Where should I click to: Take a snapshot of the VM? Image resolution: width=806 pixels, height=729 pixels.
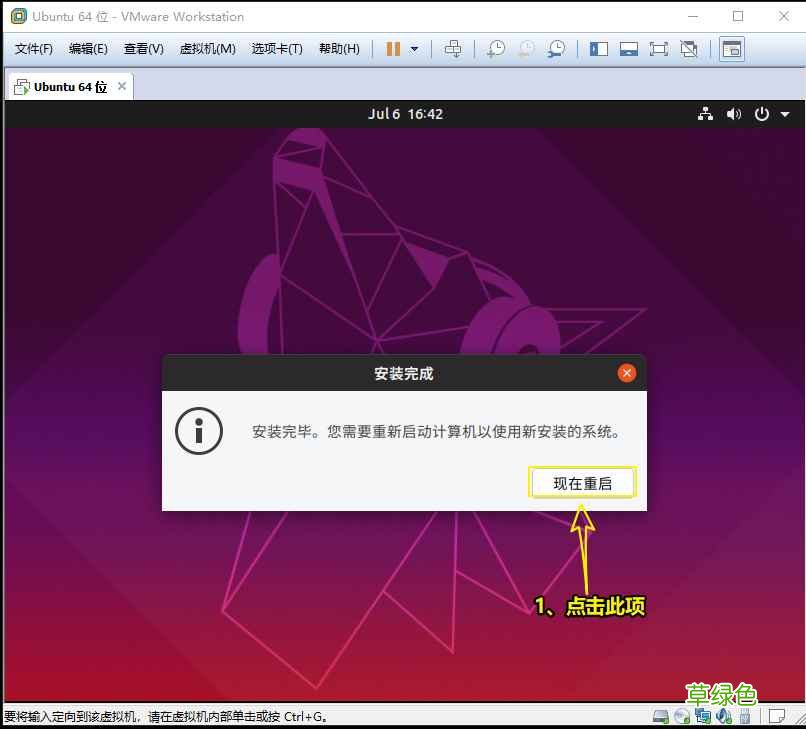496,49
